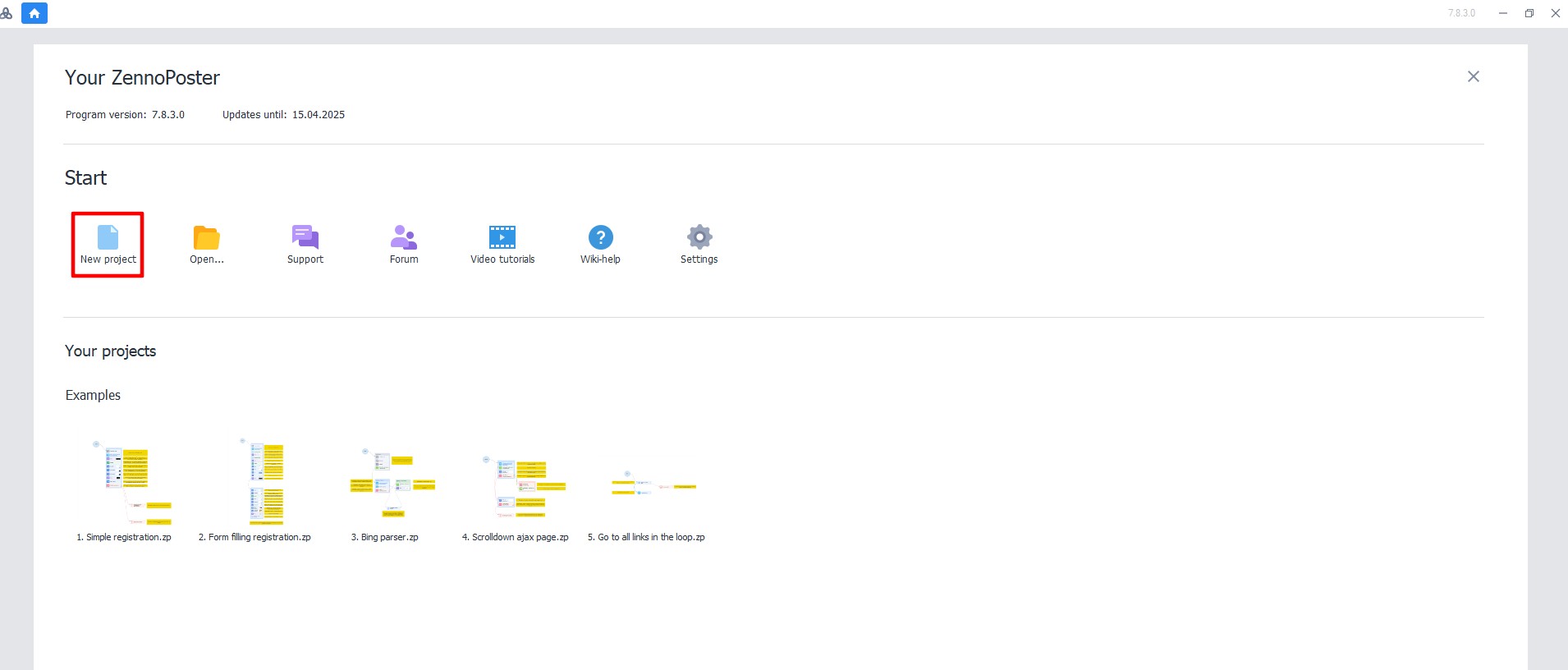Open the Go to all links example thumbnail
This screenshot has width=1568, height=670.
(x=654, y=483)
